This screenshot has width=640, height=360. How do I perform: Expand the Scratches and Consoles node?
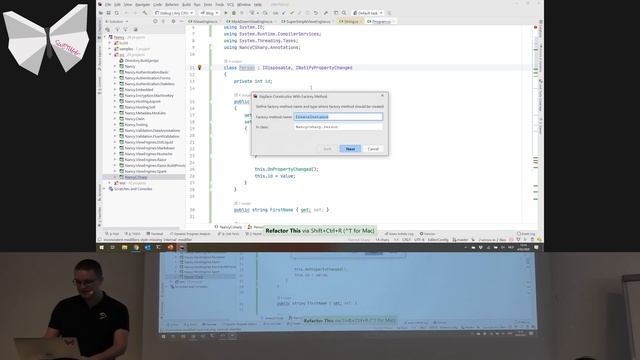point(105,189)
